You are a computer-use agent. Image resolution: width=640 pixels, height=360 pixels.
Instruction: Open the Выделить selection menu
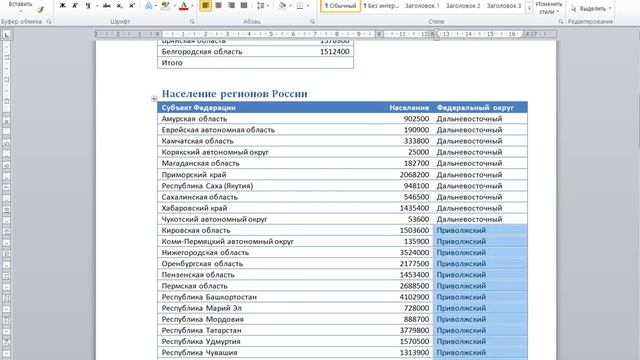591,9
